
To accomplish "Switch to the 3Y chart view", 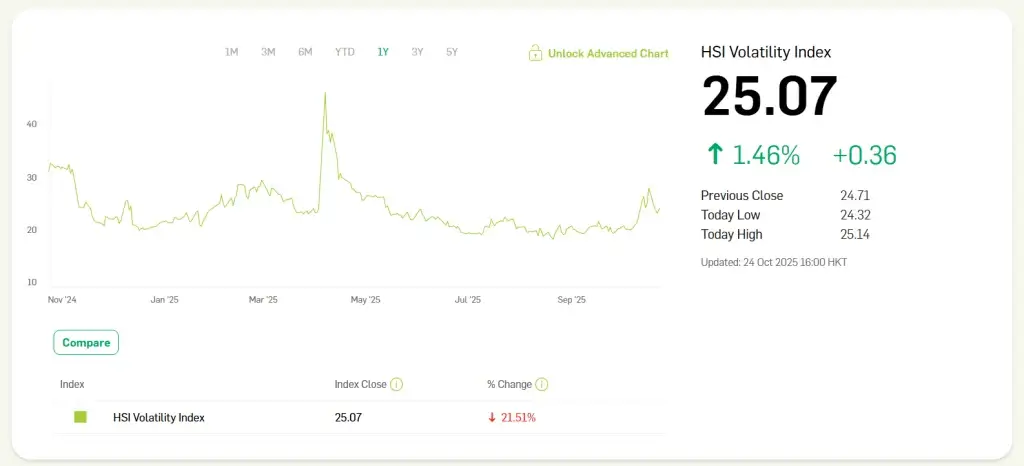I will tap(417, 52).
